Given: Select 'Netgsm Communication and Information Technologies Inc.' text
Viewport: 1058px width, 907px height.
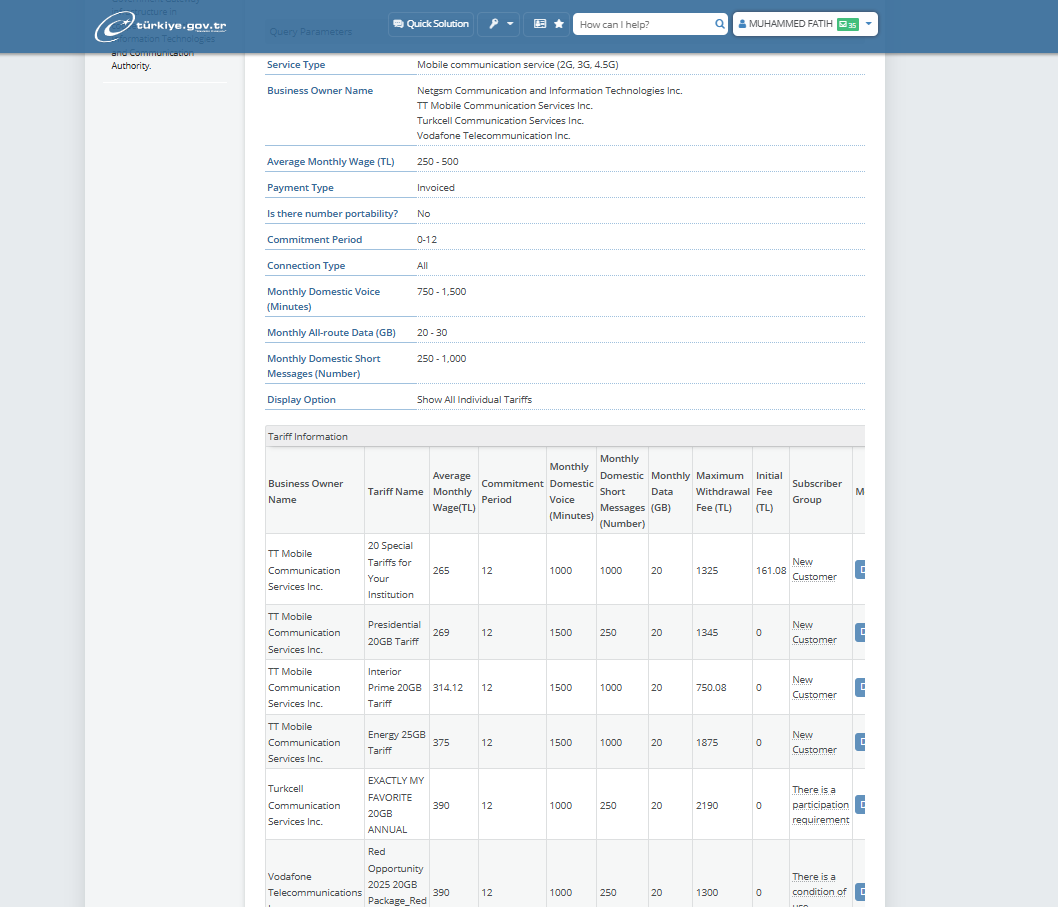Looking at the screenshot, I should click(550, 90).
